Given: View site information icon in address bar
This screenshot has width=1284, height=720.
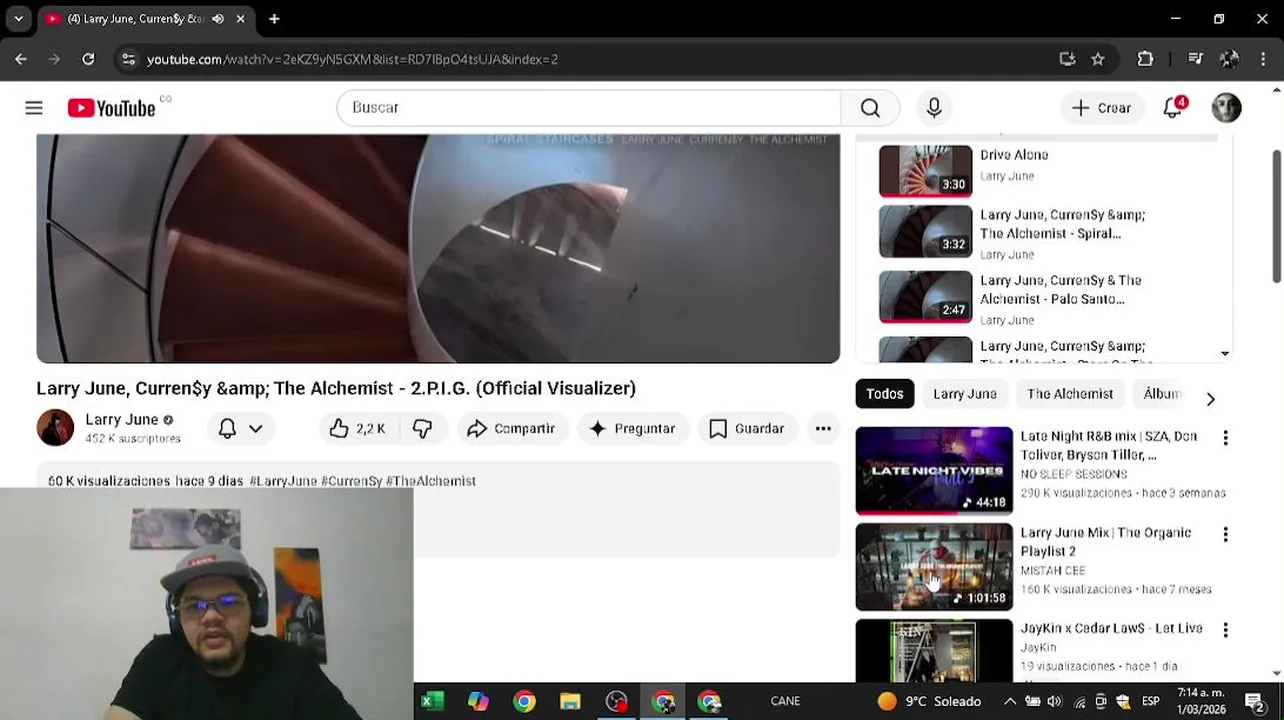Looking at the screenshot, I should 128,59.
